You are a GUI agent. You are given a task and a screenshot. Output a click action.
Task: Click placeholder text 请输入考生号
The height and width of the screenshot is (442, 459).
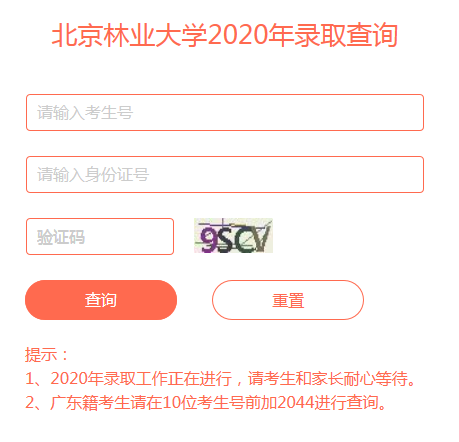[85, 113]
